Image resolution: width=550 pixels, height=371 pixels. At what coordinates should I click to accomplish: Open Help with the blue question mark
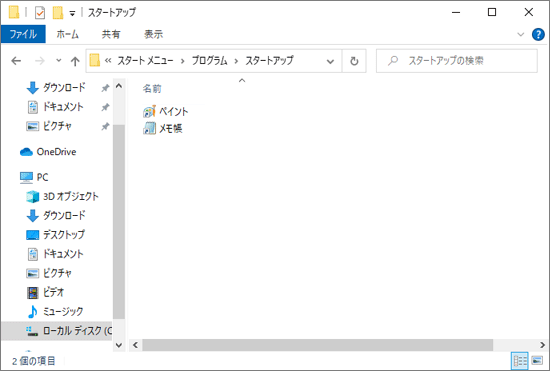[x=538, y=34]
